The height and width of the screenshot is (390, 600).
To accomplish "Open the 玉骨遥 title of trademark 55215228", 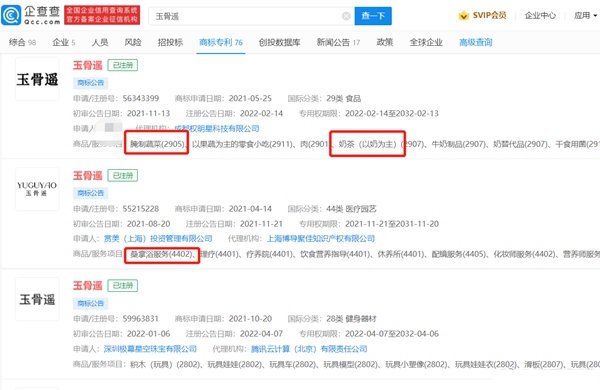I will 88,176.
